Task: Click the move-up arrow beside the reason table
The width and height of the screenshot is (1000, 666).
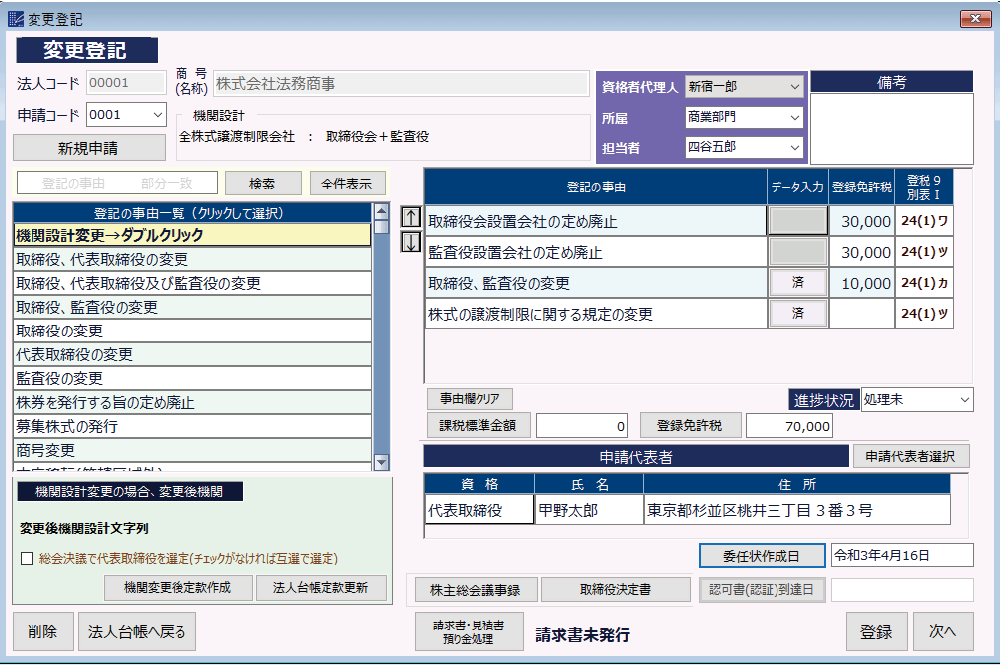Action: 410,217
